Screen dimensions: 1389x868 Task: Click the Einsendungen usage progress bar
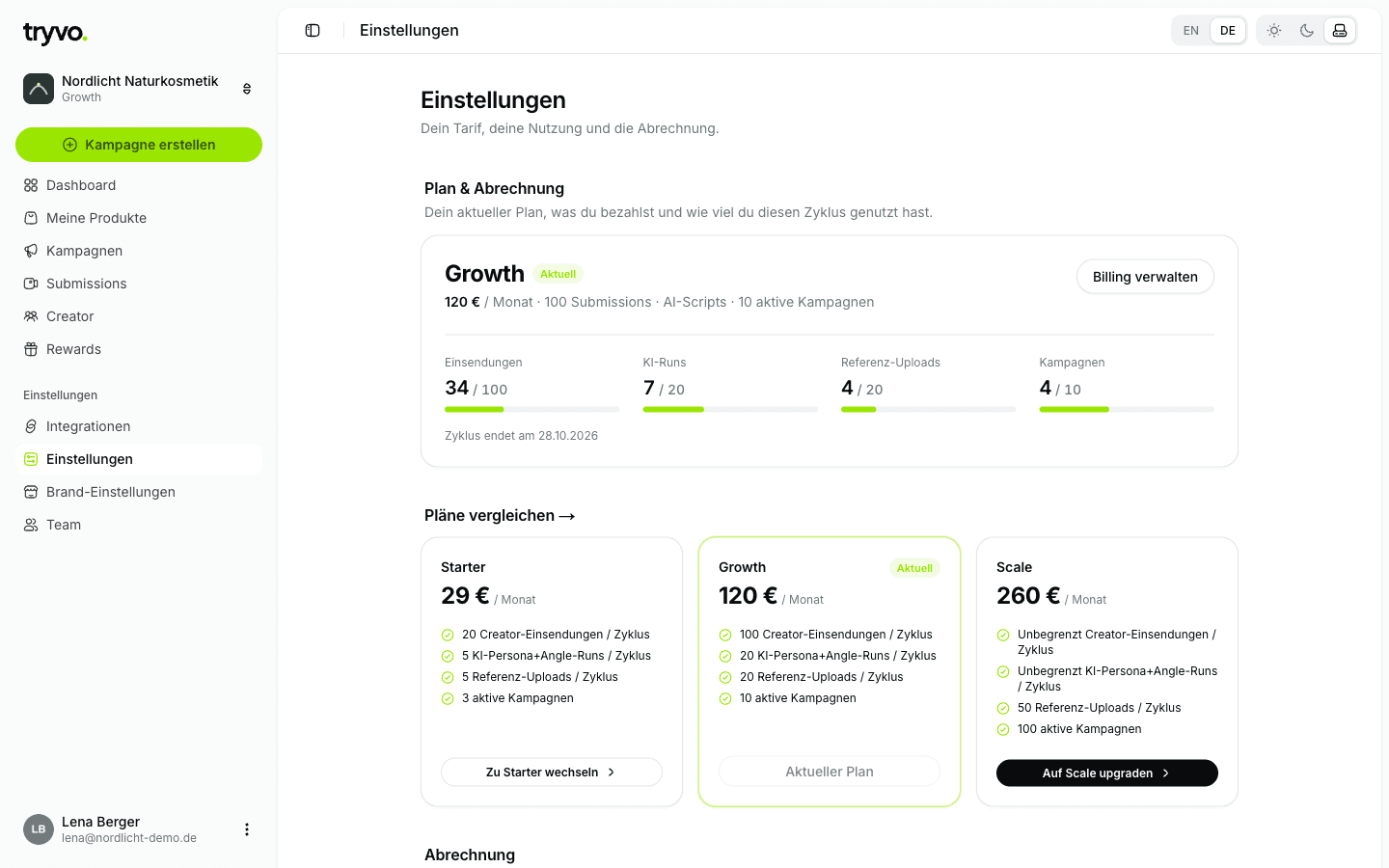click(x=532, y=410)
